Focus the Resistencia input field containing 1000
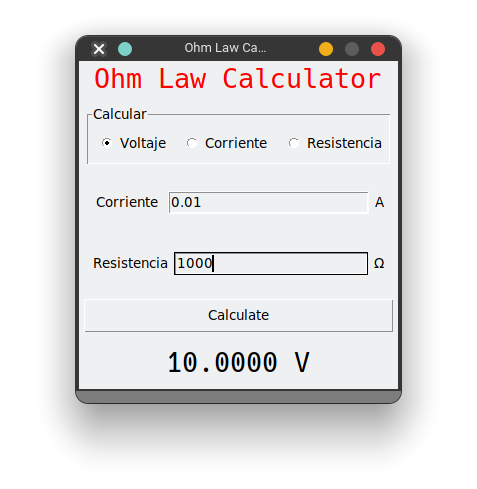This screenshot has height=489, width=477. pyautogui.click(x=271, y=263)
